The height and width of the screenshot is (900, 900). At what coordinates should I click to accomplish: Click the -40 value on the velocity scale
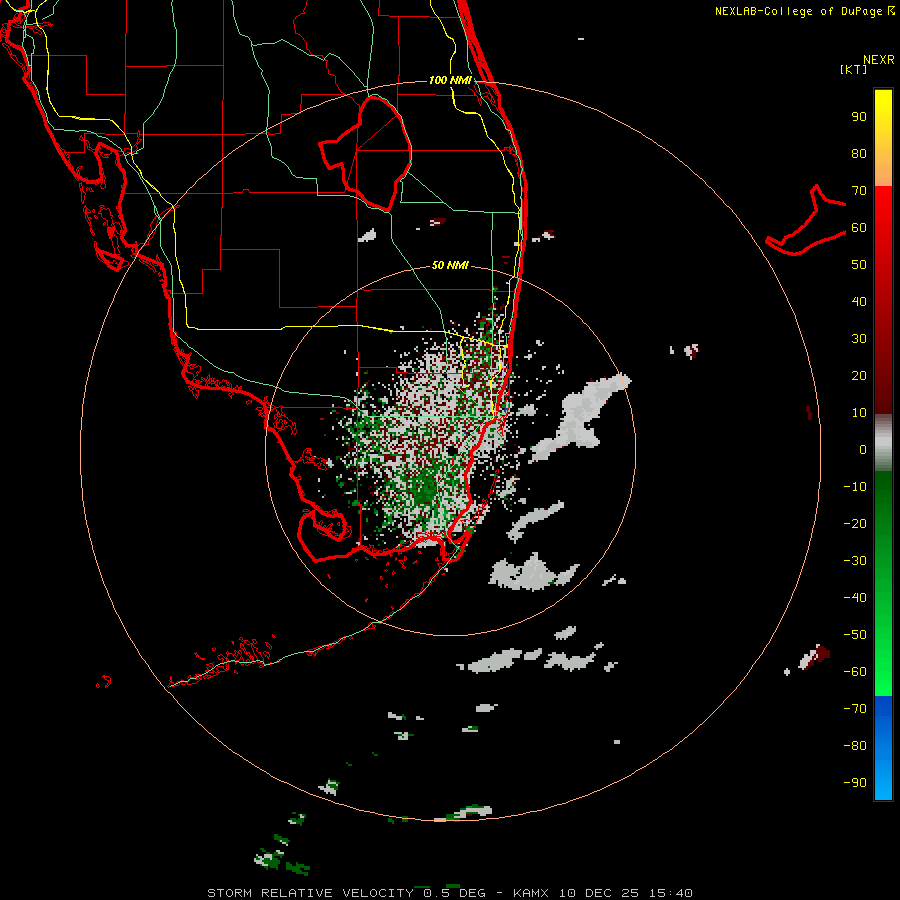(x=855, y=598)
